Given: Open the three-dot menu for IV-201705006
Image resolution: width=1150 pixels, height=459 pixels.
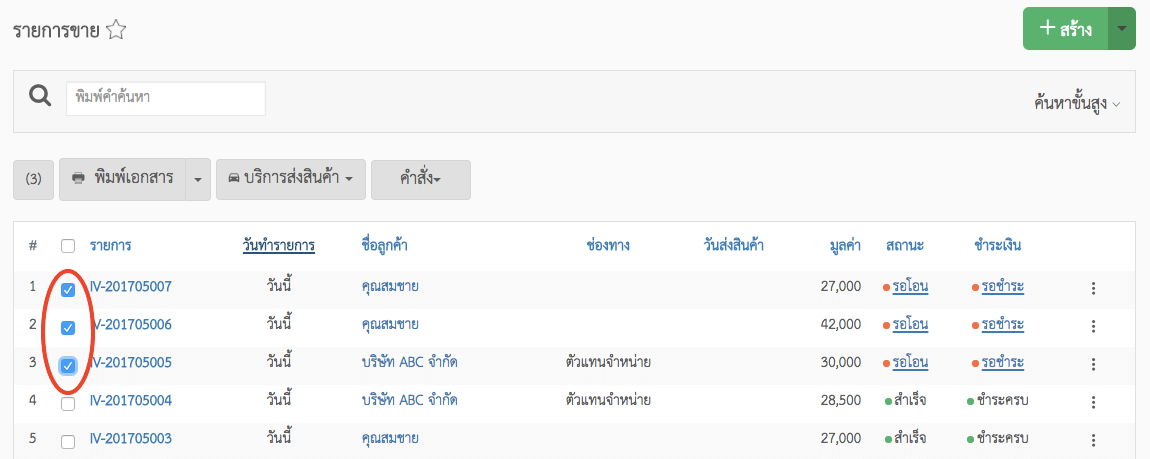Looking at the screenshot, I should point(1093,326).
